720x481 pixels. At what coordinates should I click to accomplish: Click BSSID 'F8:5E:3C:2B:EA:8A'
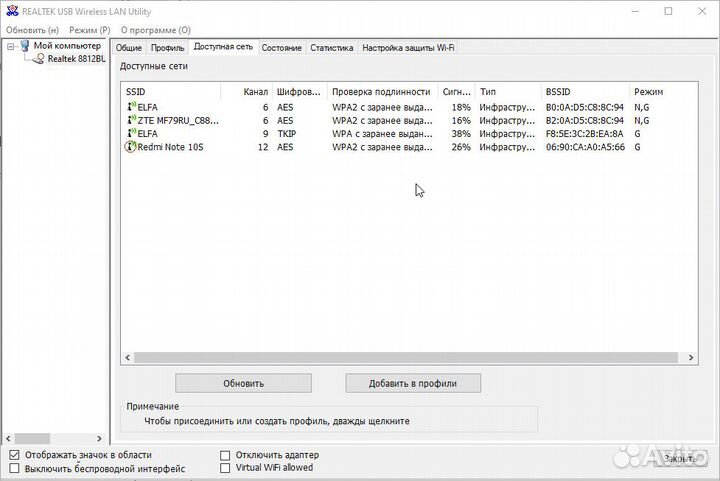585,134
